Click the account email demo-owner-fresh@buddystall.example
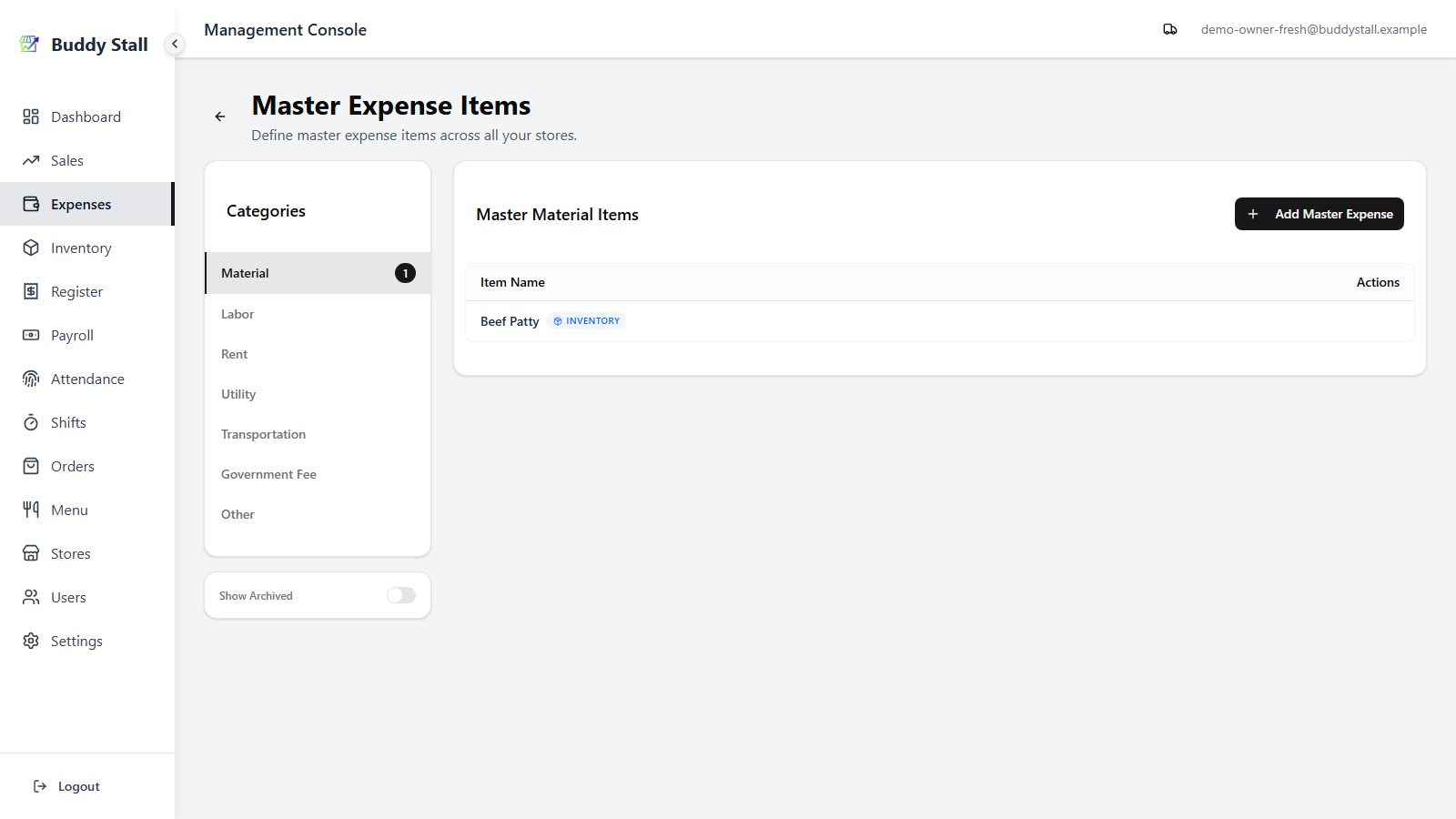 (1313, 29)
